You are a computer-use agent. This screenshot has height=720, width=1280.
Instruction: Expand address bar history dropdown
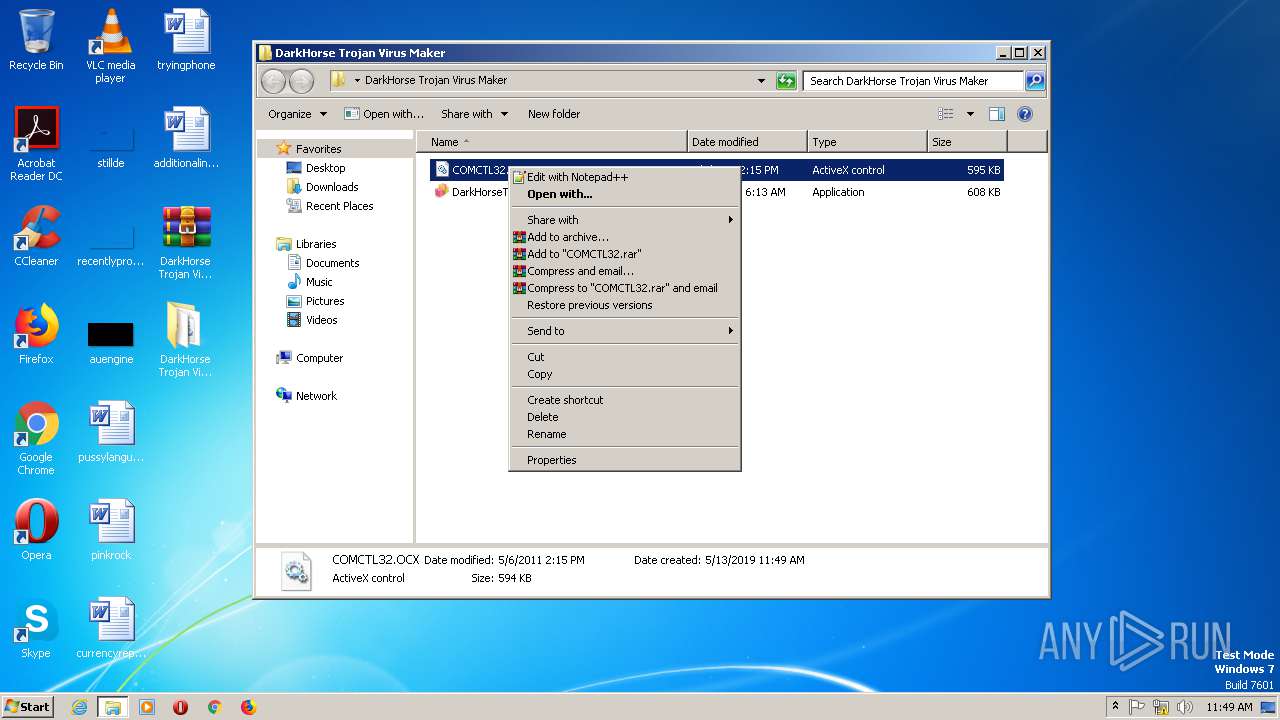coord(761,81)
